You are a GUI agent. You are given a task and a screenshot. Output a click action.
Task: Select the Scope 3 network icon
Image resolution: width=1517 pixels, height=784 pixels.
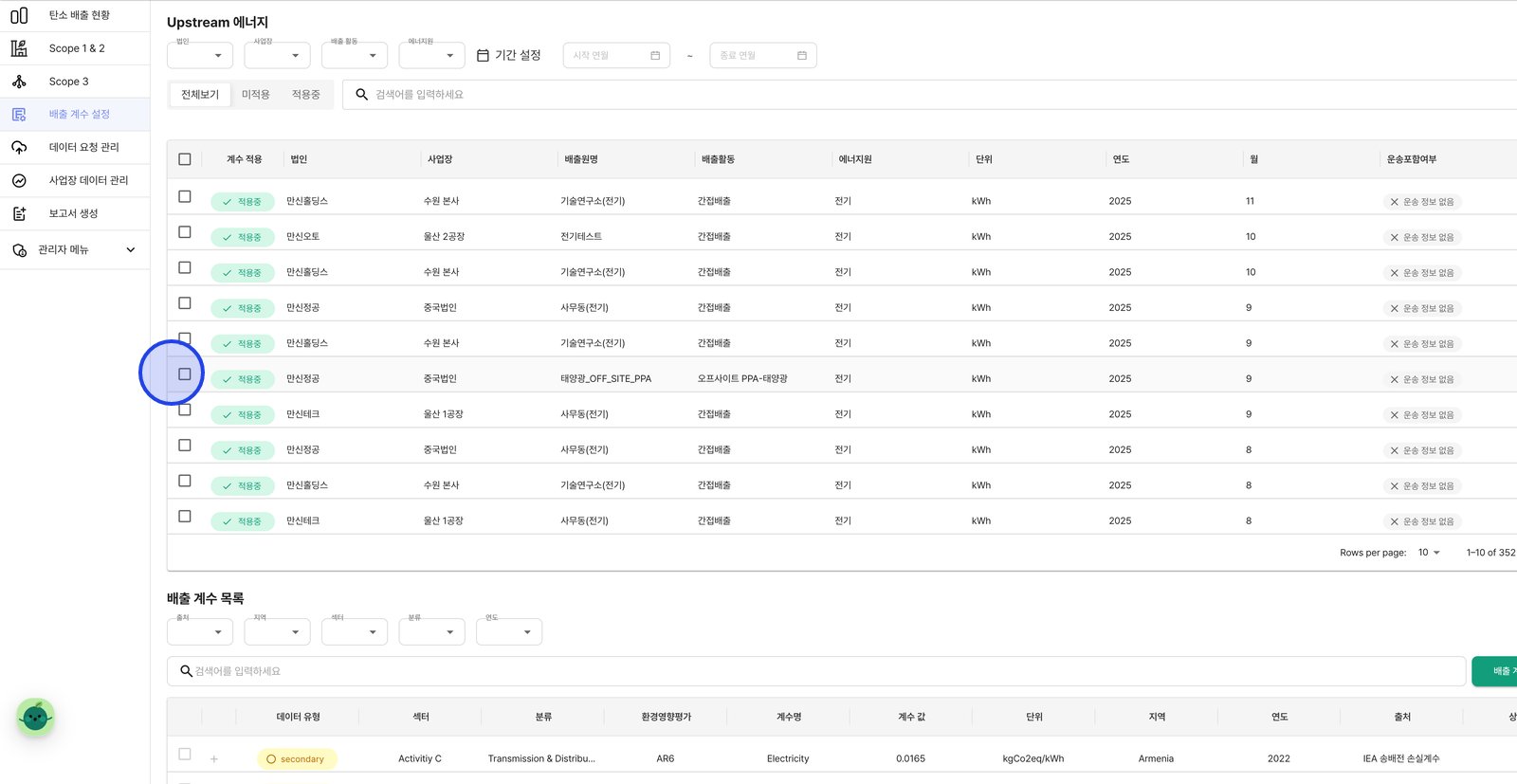tap(19, 82)
